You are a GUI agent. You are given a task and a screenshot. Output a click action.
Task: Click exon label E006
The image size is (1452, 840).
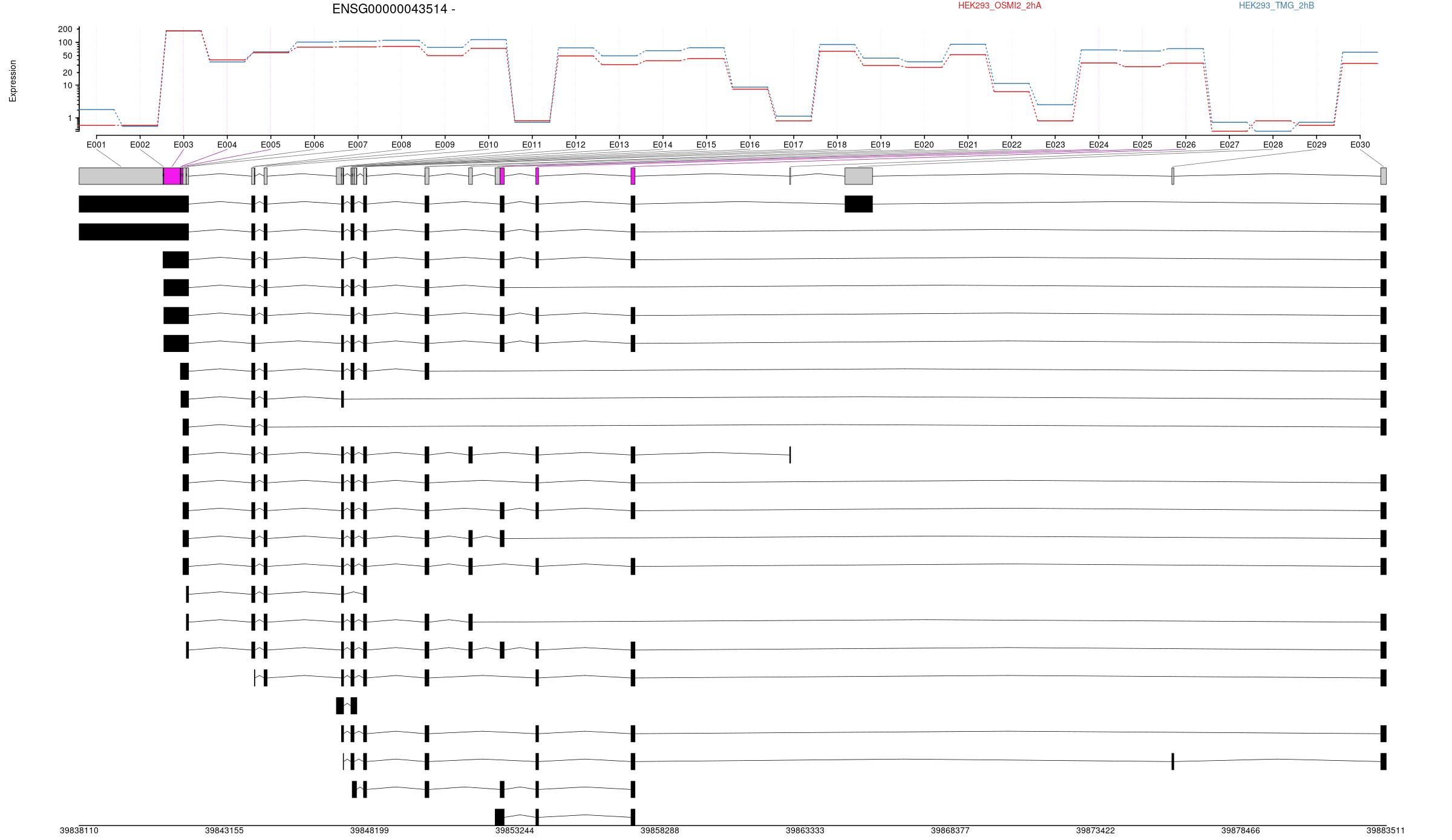pos(314,145)
